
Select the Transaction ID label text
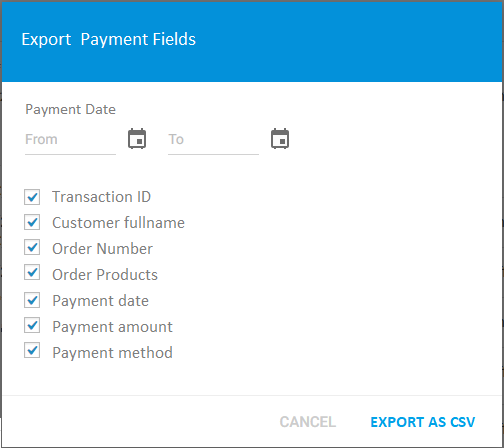point(101,197)
